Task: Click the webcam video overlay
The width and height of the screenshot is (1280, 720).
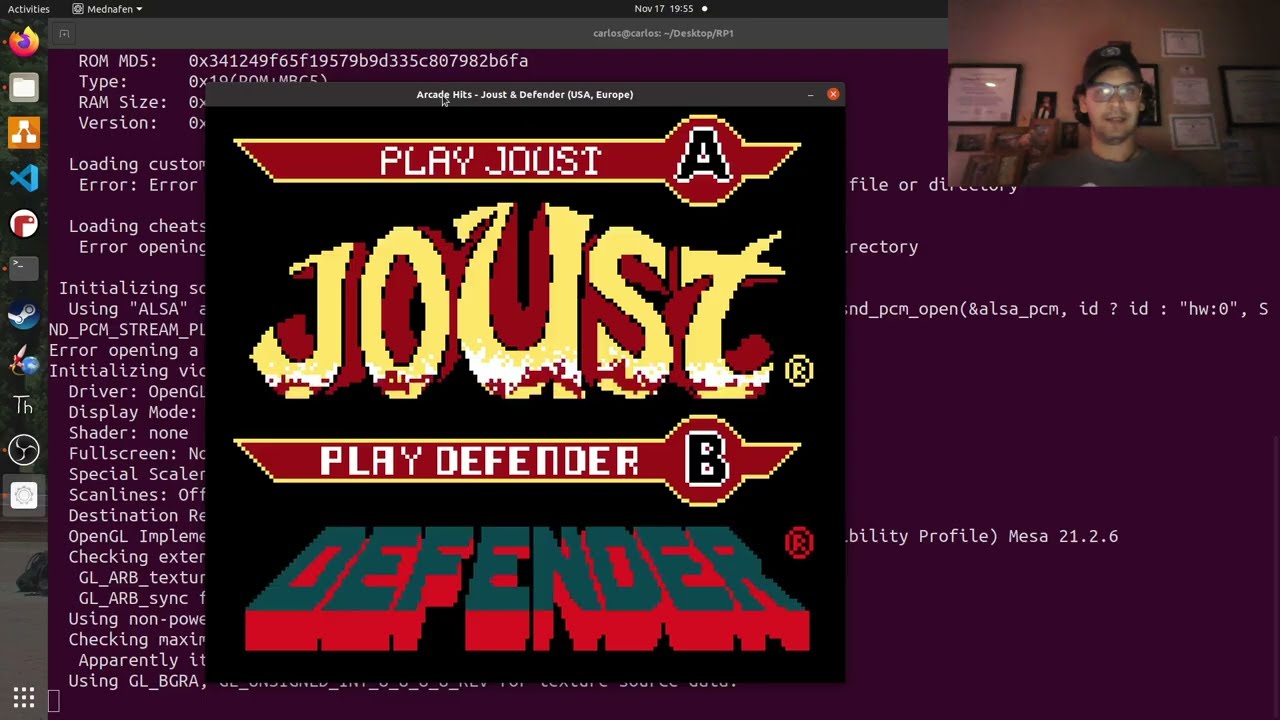Action: (x=1114, y=94)
